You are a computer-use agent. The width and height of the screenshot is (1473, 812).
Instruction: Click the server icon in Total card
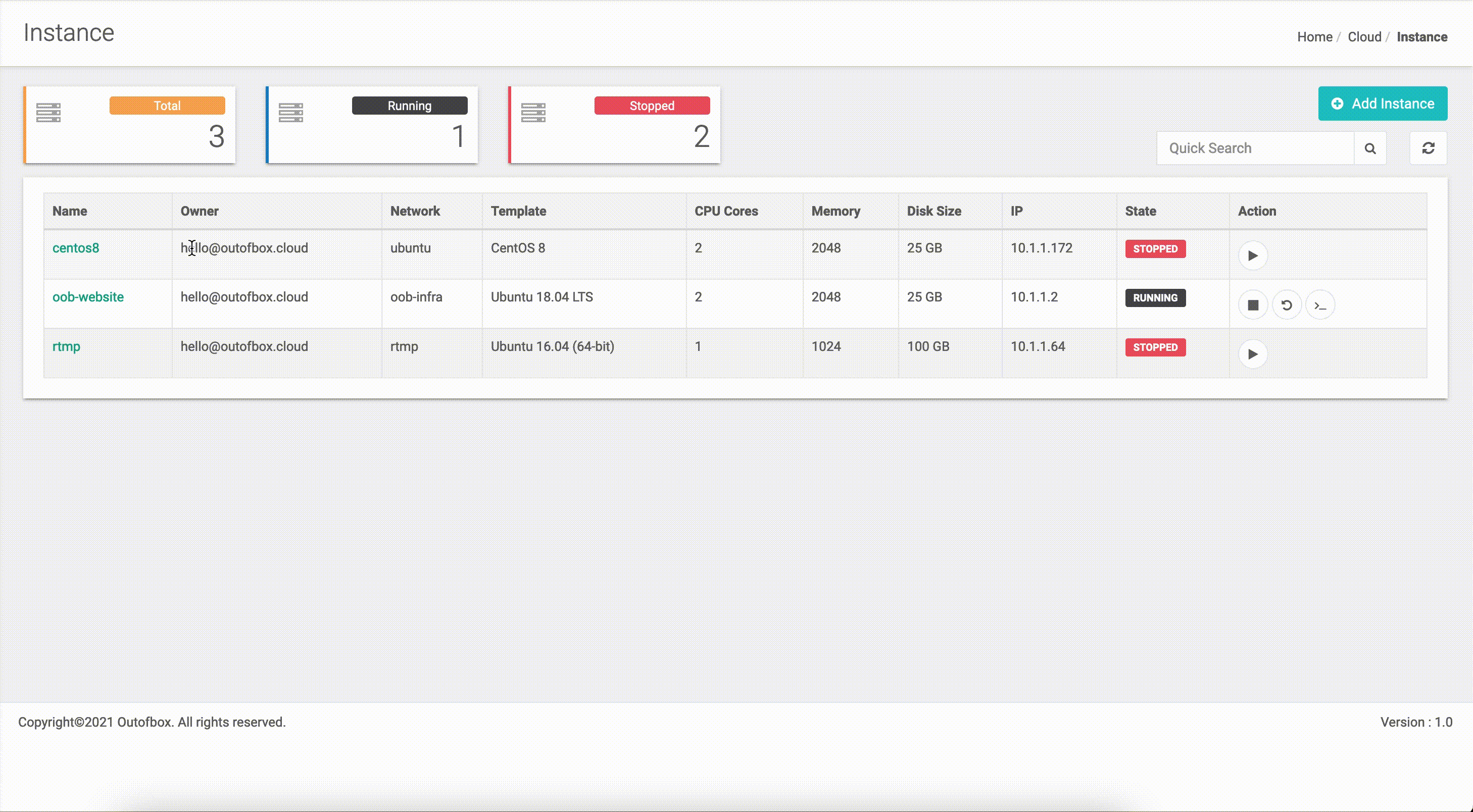[x=48, y=113]
